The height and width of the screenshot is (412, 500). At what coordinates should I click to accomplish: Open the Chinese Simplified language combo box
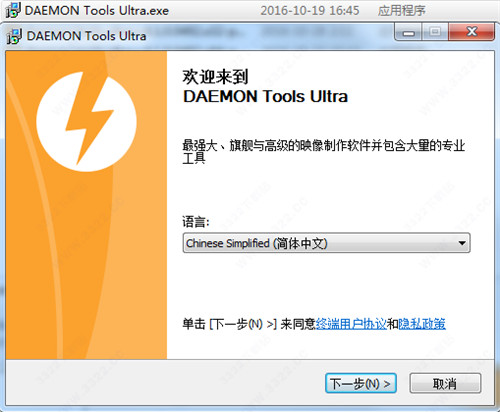point(326,243)
